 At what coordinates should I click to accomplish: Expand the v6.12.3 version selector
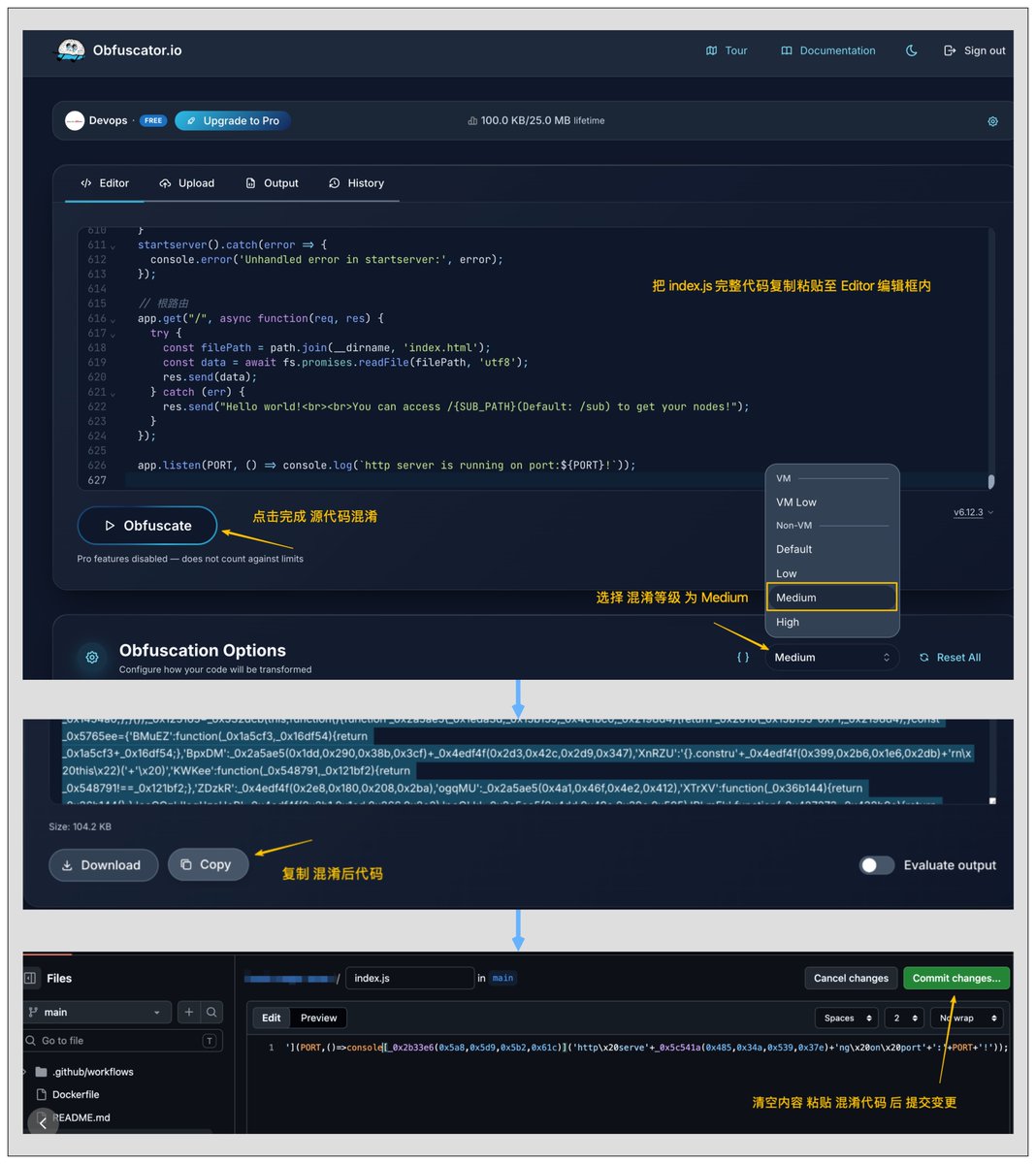[x=973, y=512]
